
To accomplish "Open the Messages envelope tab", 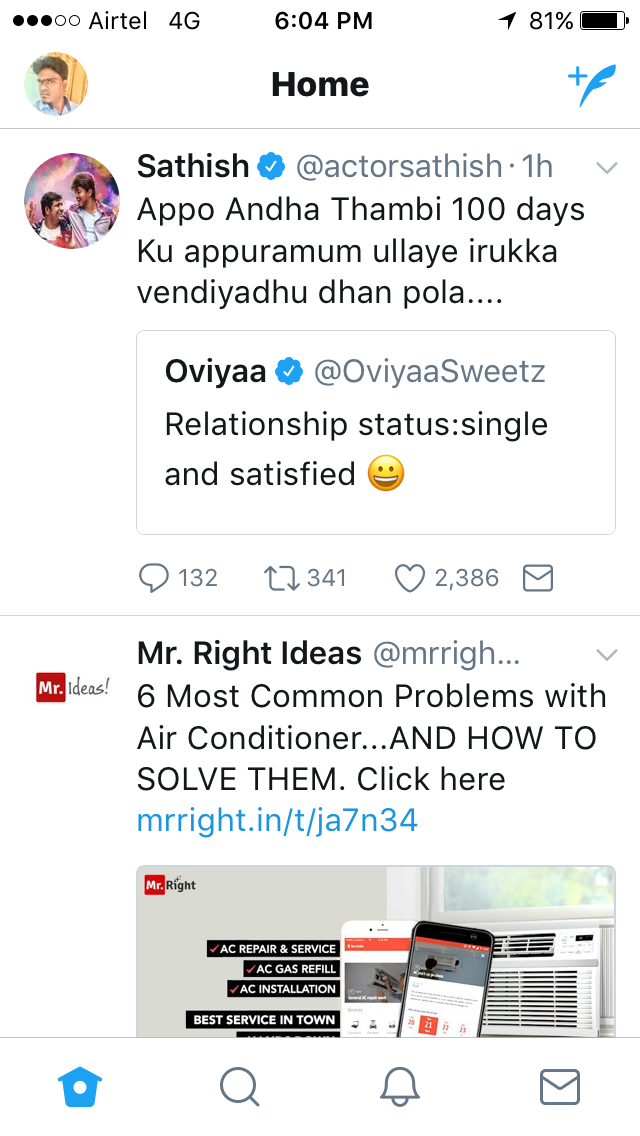I will point(560,1086).
